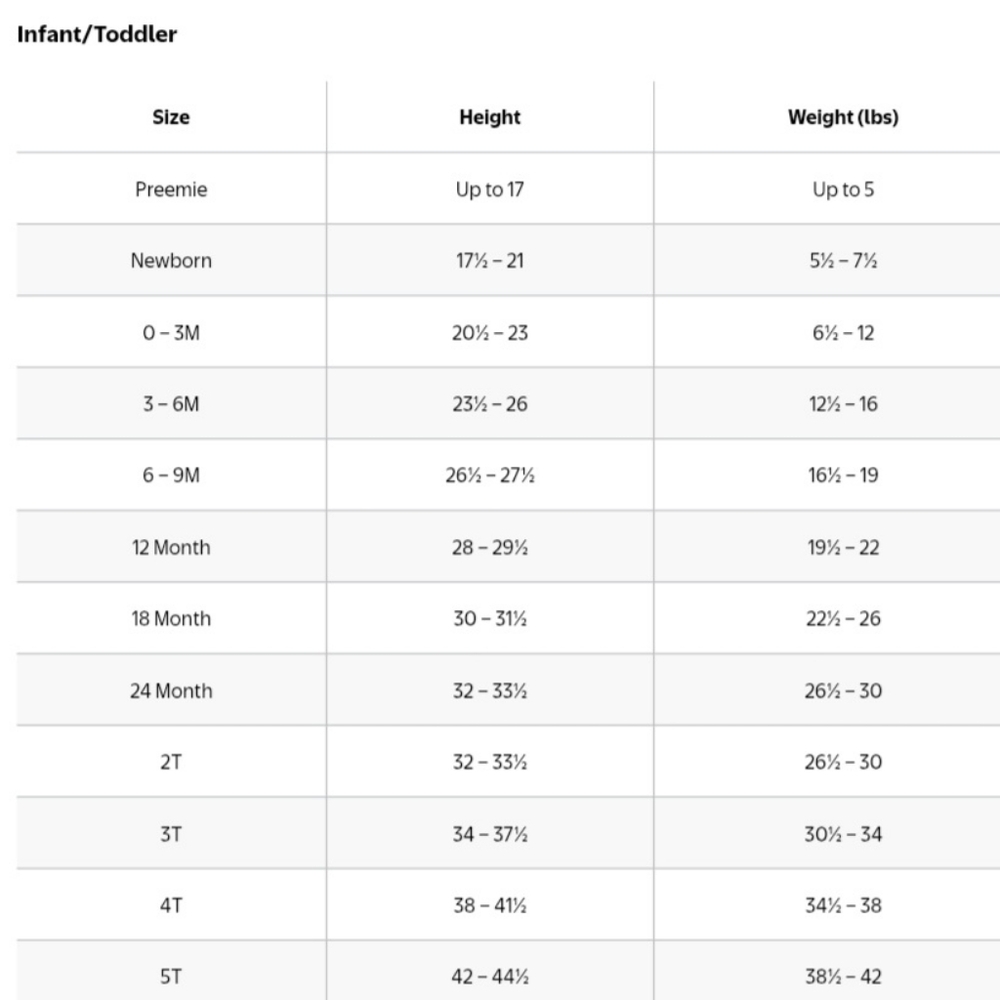Click the Newborn size cell
Image resolution: width=1000 pixels, height=1000 pixels.
[x=171, y=261]
